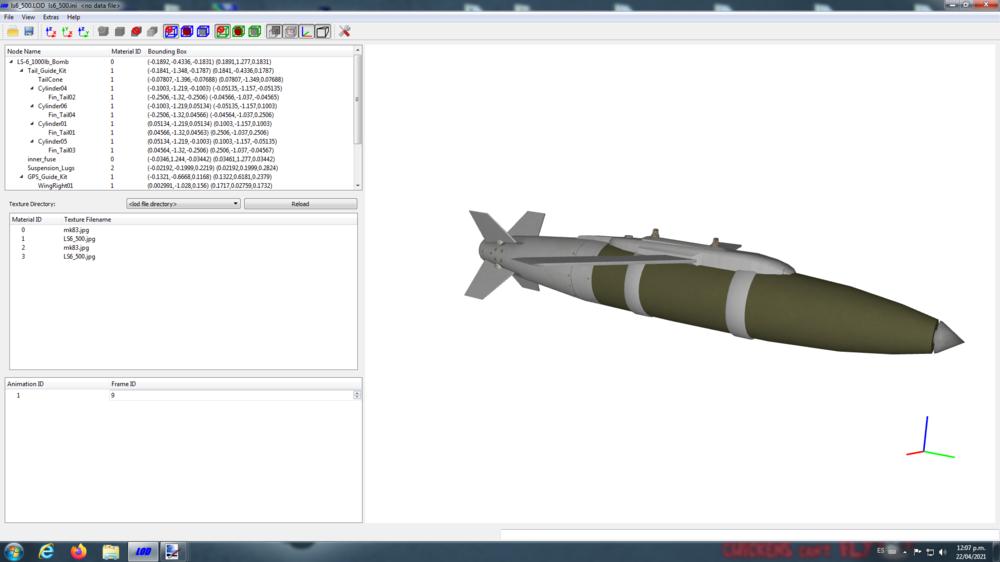Select the Z-Y axis view icon
Image resolution: width=1000 pixels, height=562 pixels.
(x=84, y=31)
